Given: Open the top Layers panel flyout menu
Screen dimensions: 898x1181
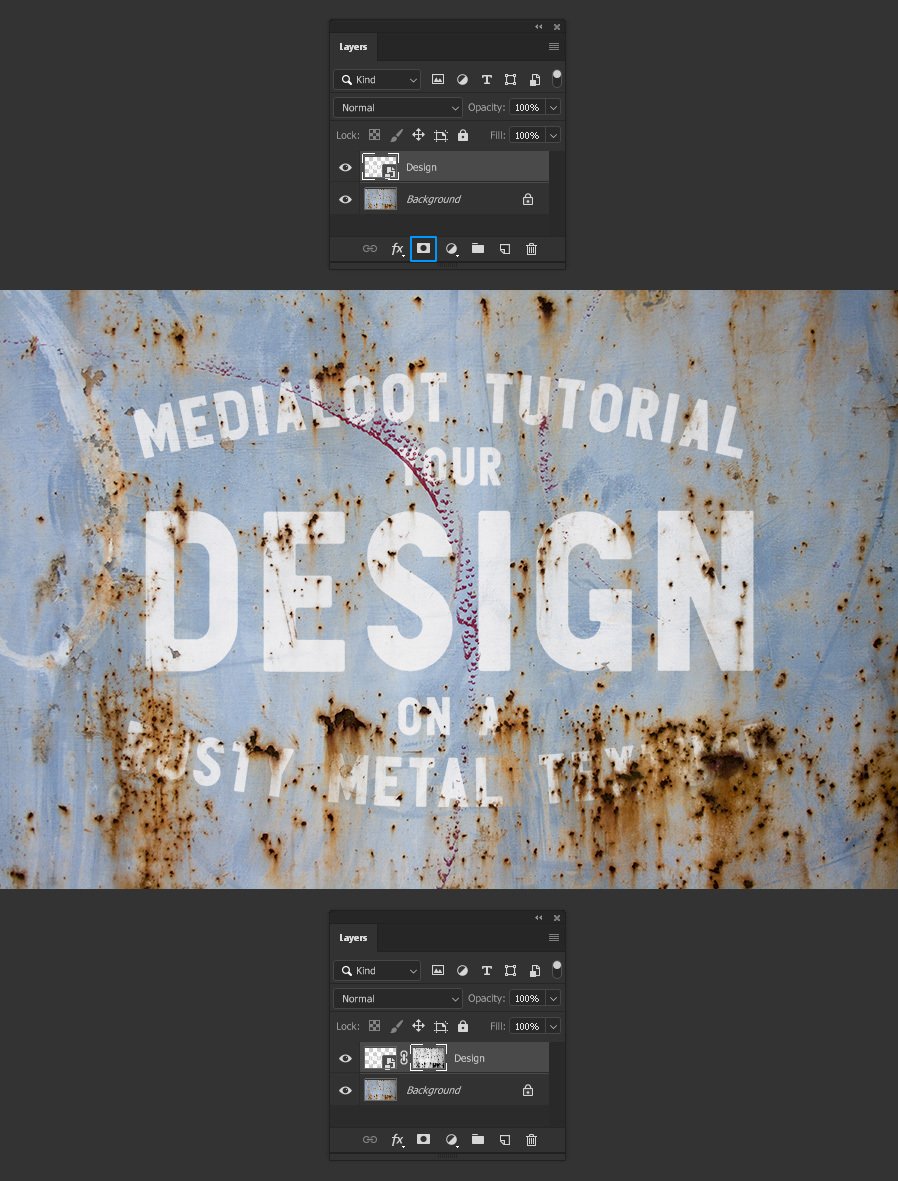Looking at the screenshot, I should pos(554,47).
